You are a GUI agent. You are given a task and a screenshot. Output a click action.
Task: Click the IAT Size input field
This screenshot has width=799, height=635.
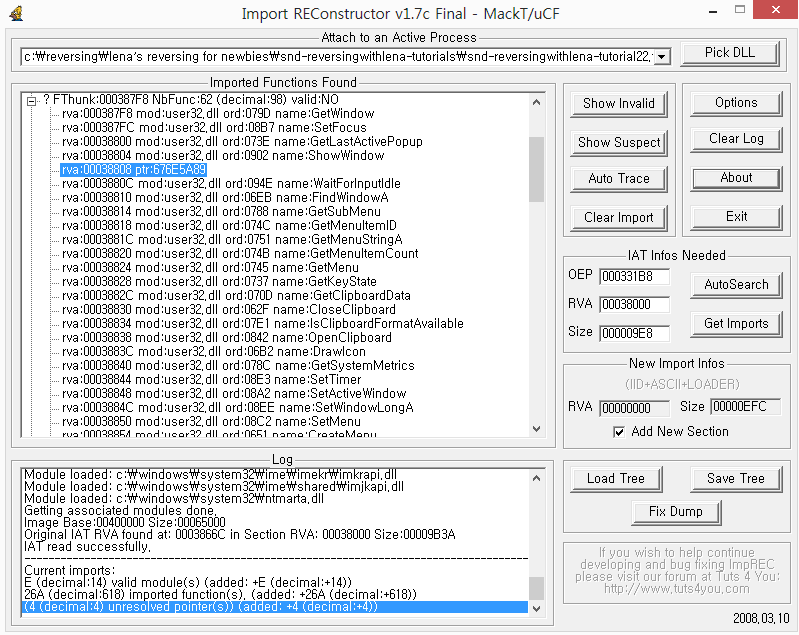point(634,333)
